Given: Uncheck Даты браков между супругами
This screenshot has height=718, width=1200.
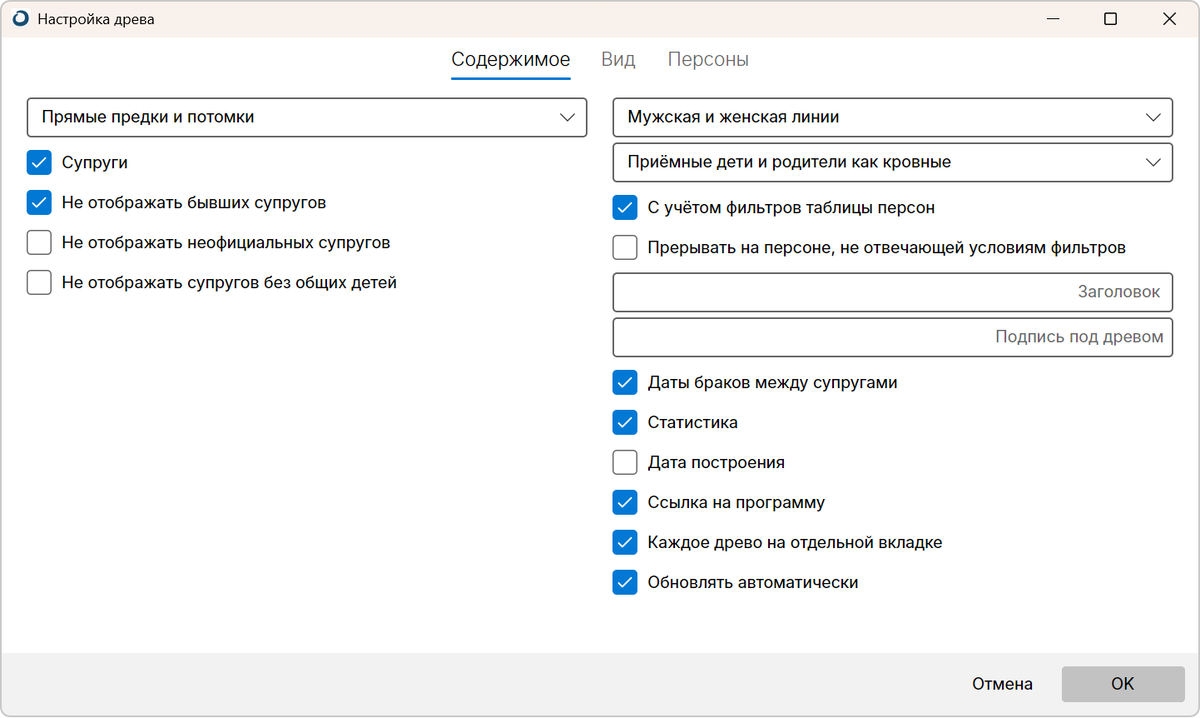Looking at the screenshot, I should coord(625,382).
